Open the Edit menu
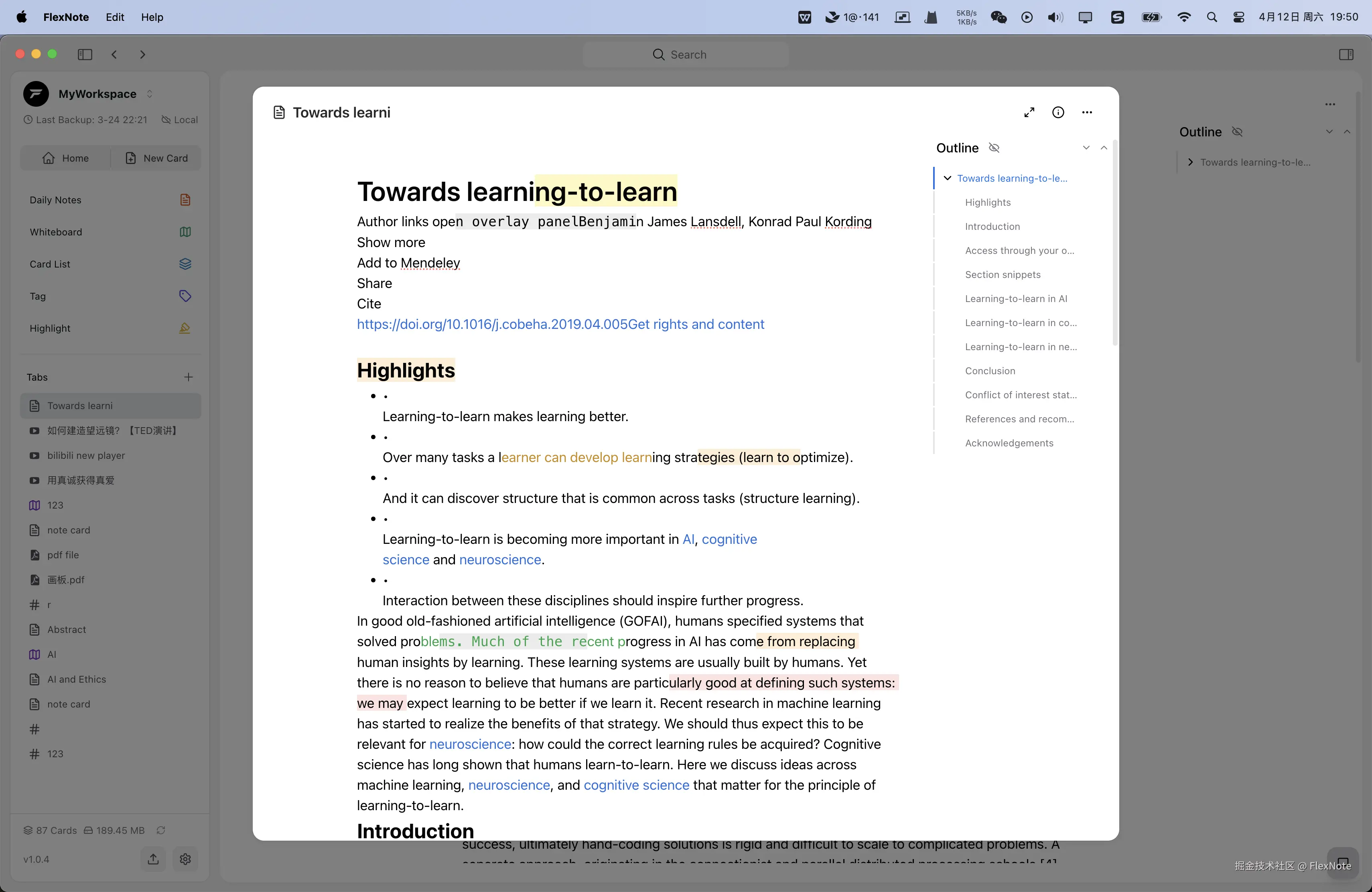Viewport: 1372px width, 892px height. pos(115,17)
